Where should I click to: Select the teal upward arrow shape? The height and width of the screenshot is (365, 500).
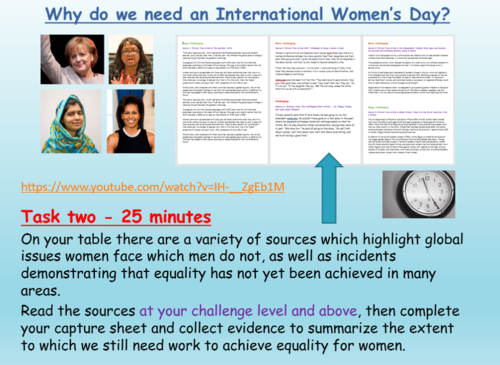click(x=329, y=188)
